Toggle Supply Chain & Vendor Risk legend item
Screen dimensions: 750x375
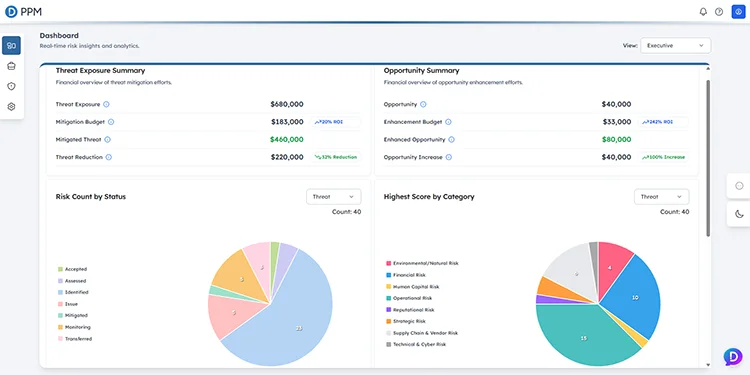coord(422,333)
